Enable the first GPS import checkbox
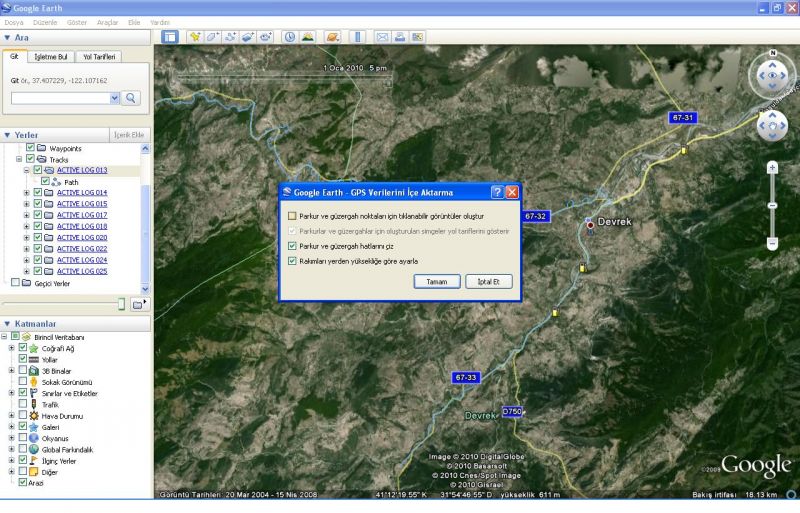This screenshot has height=513, width=800. coord(292,216)
